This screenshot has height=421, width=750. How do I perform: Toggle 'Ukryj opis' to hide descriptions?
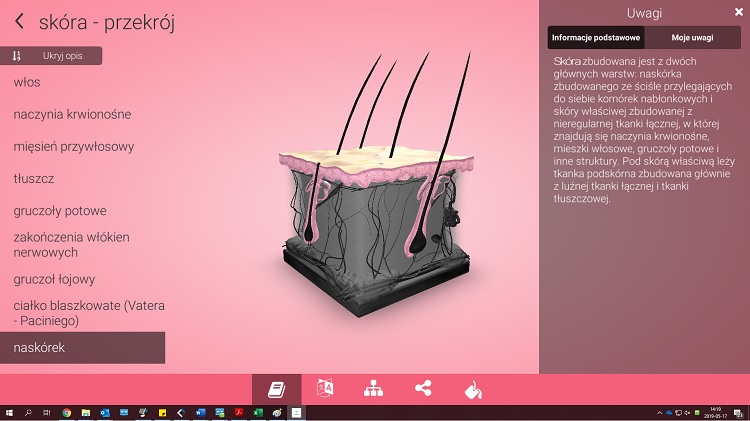pyautogui.click(x=62, y=56)
